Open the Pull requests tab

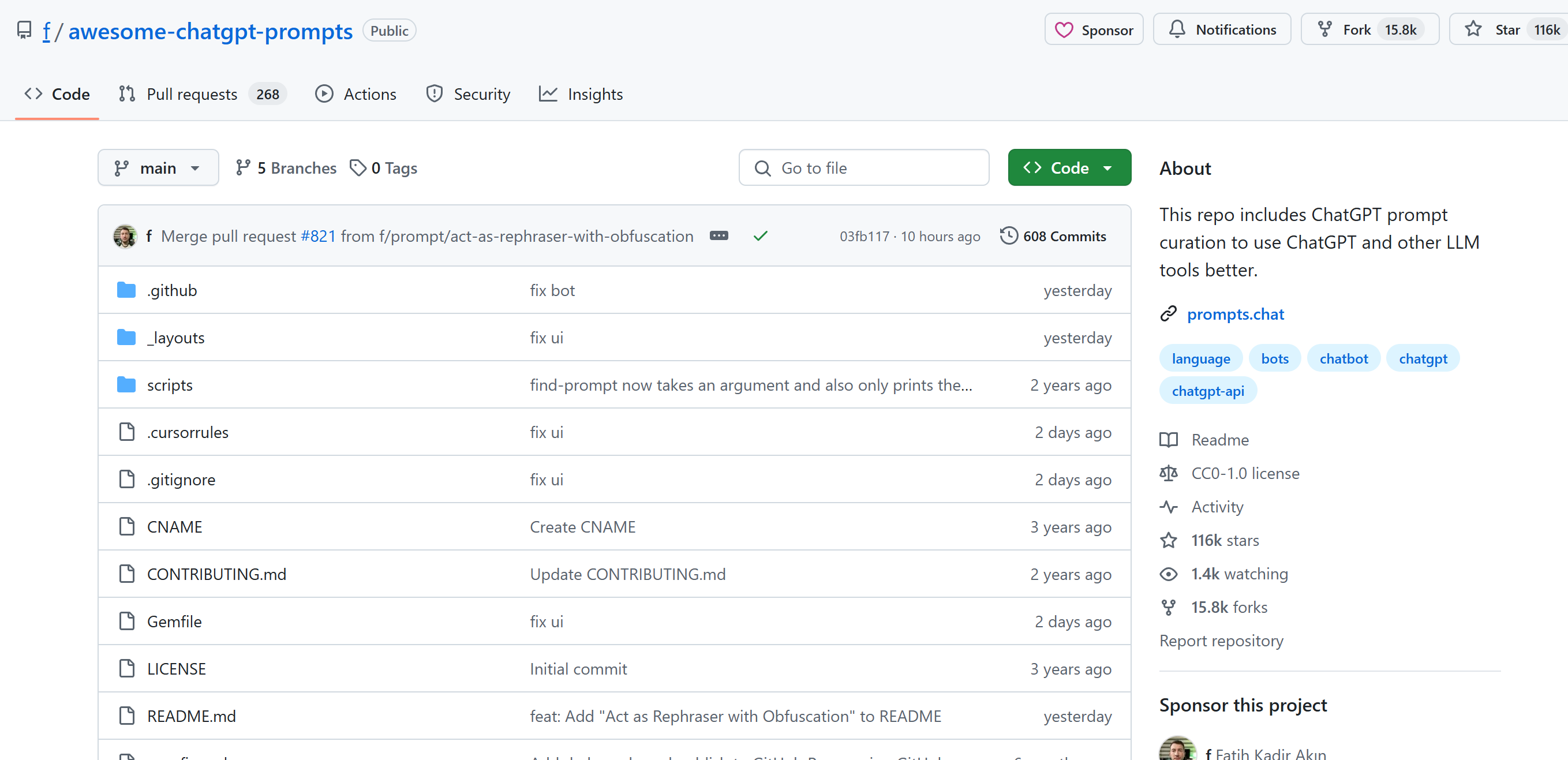tap(201, 94)
